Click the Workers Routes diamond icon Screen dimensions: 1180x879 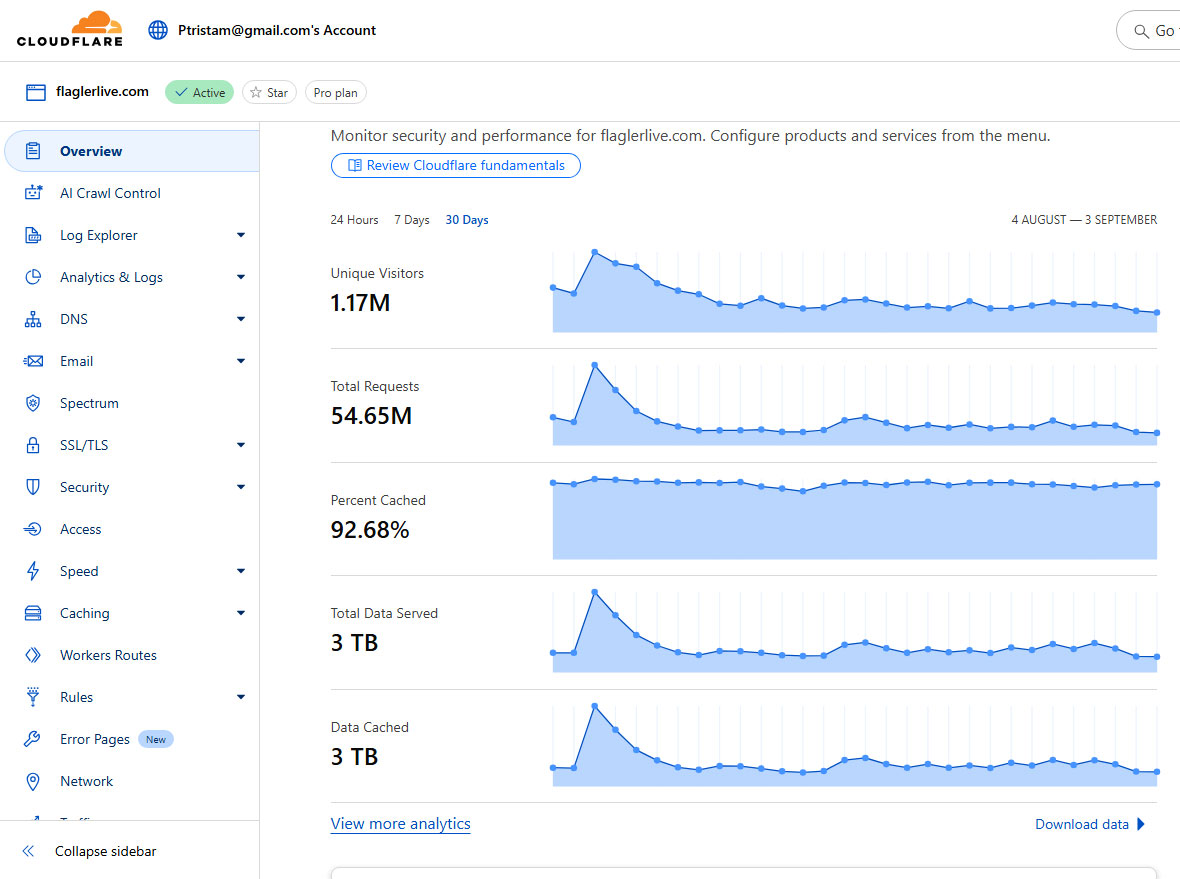(33, 655)
